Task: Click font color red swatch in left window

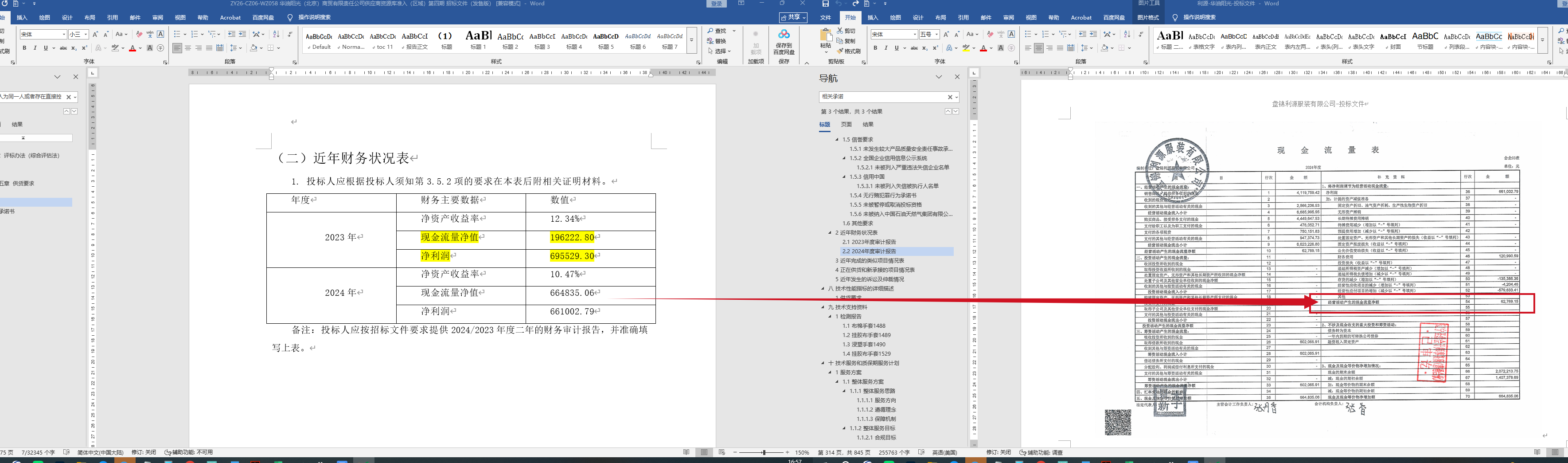Action: (132, 48)
